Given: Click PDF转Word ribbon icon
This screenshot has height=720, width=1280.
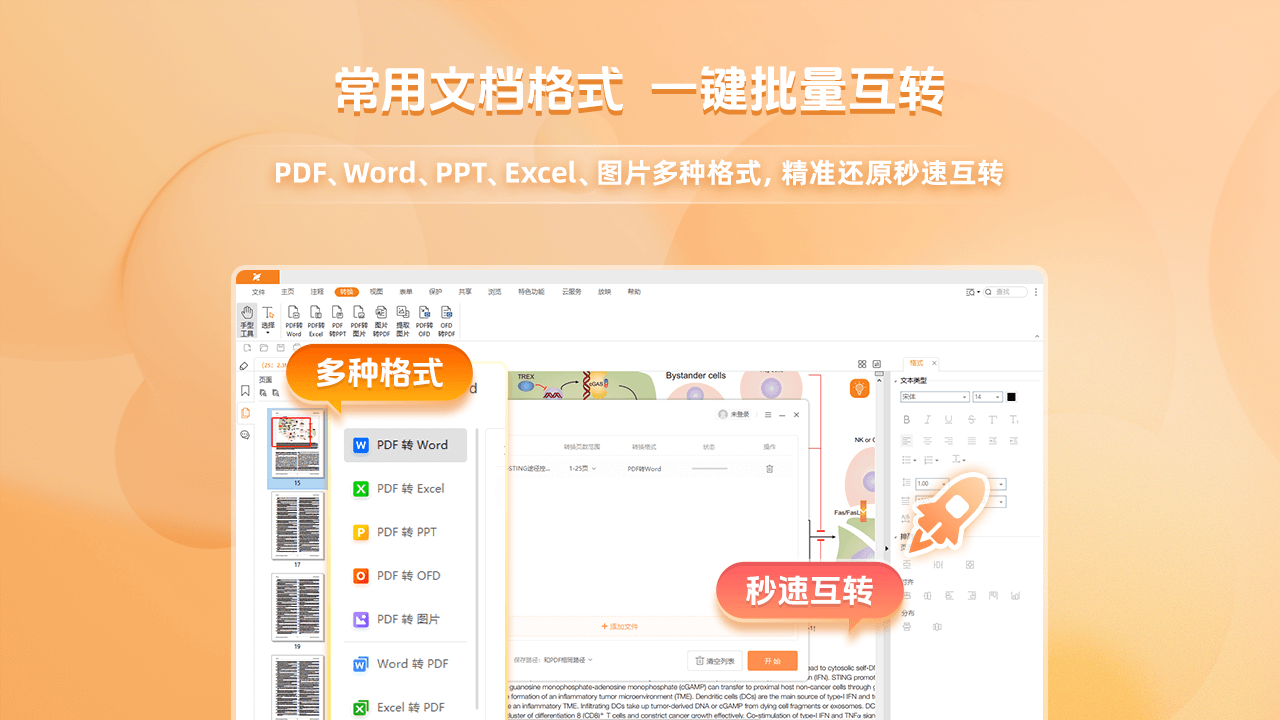Looking at the screenshot, I should pos(294,321).
